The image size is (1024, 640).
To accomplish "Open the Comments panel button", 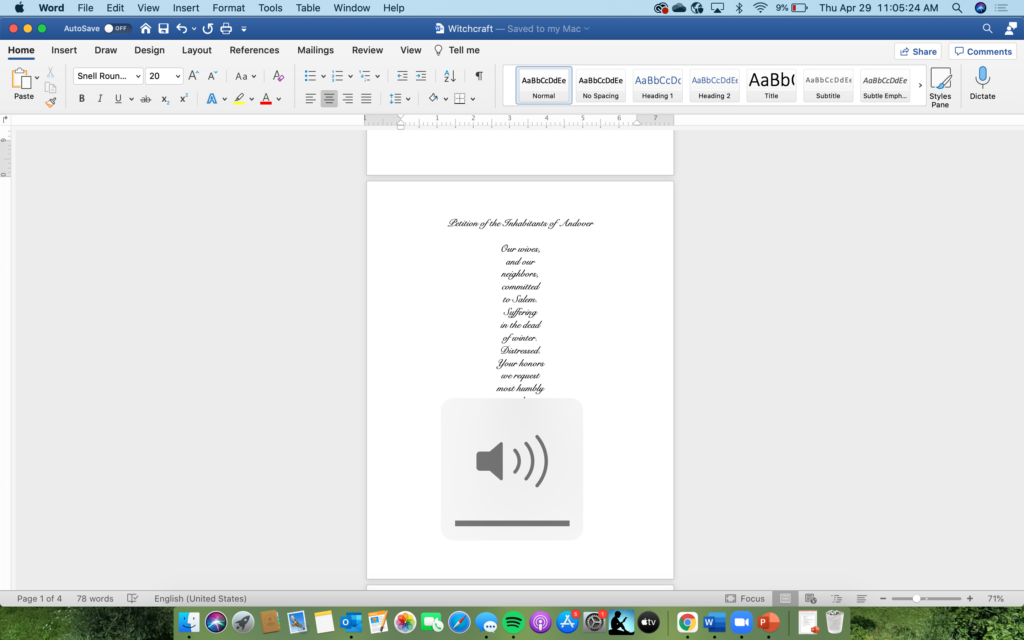I will [x=982, y=51].
